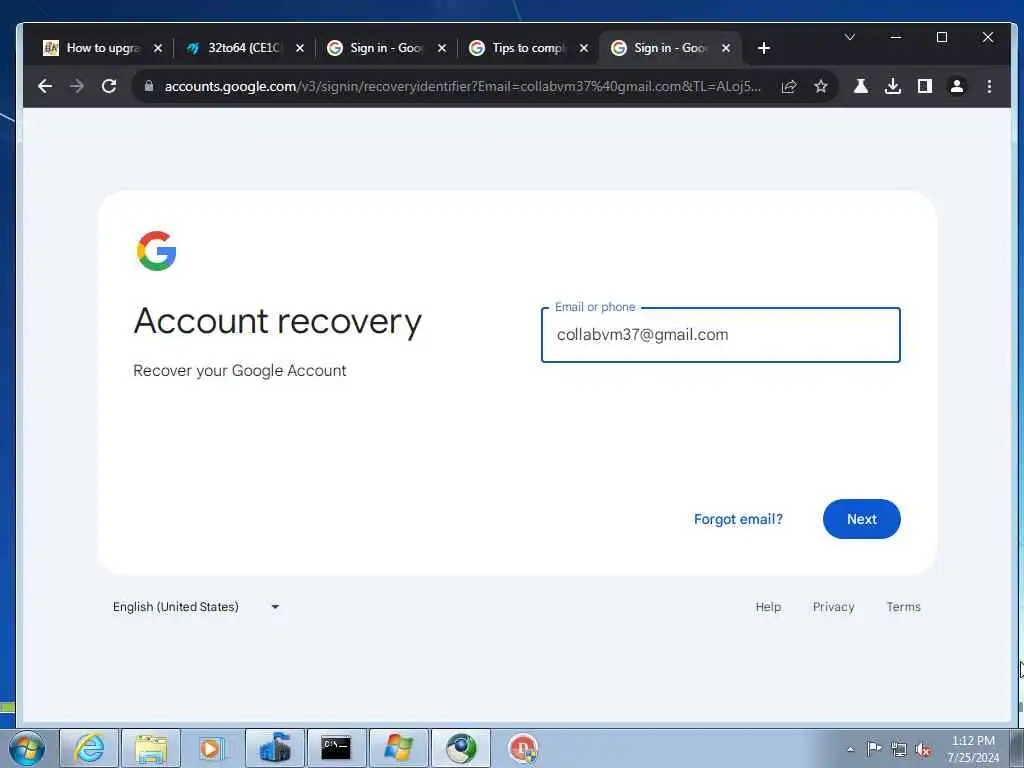The image size is (1024, 768).
Task: Click the browser Back arrow
Action: coord(44,86)
